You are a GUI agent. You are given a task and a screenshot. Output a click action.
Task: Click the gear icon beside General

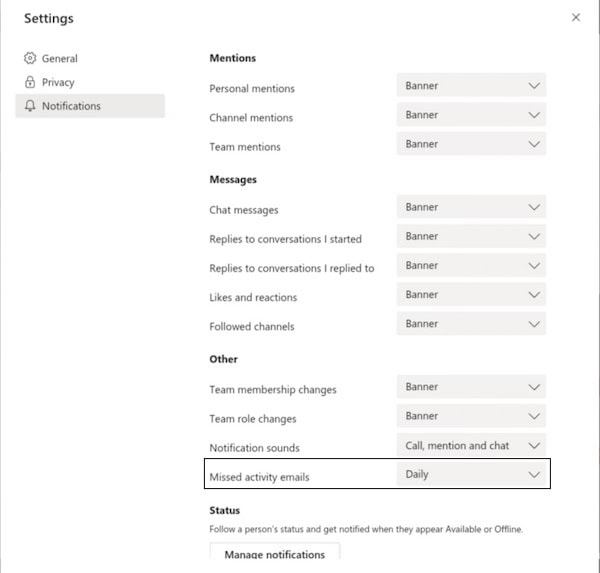pos(30,59)
